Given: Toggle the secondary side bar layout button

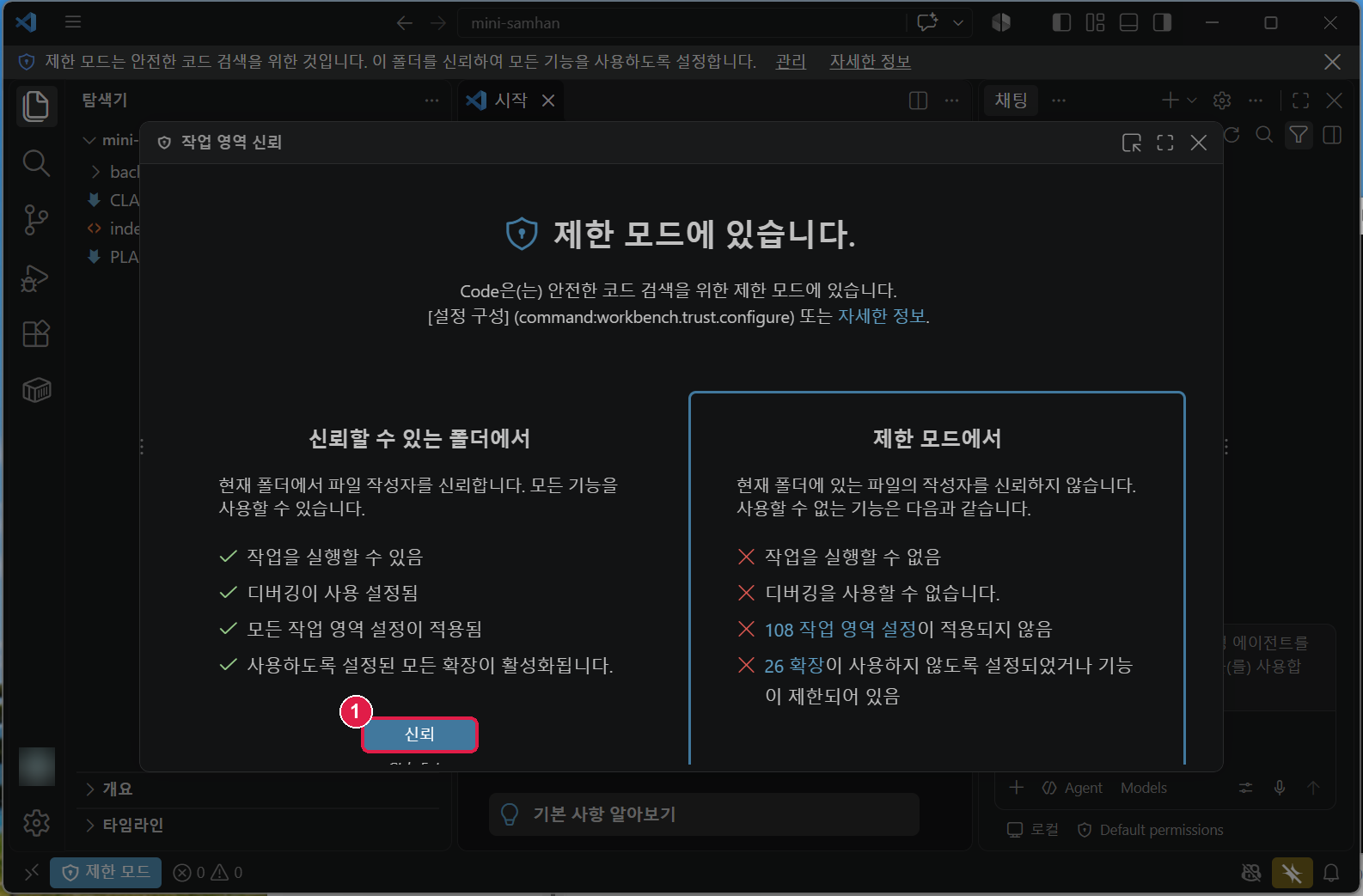Looking at the screenshot, I should 1162,22.
